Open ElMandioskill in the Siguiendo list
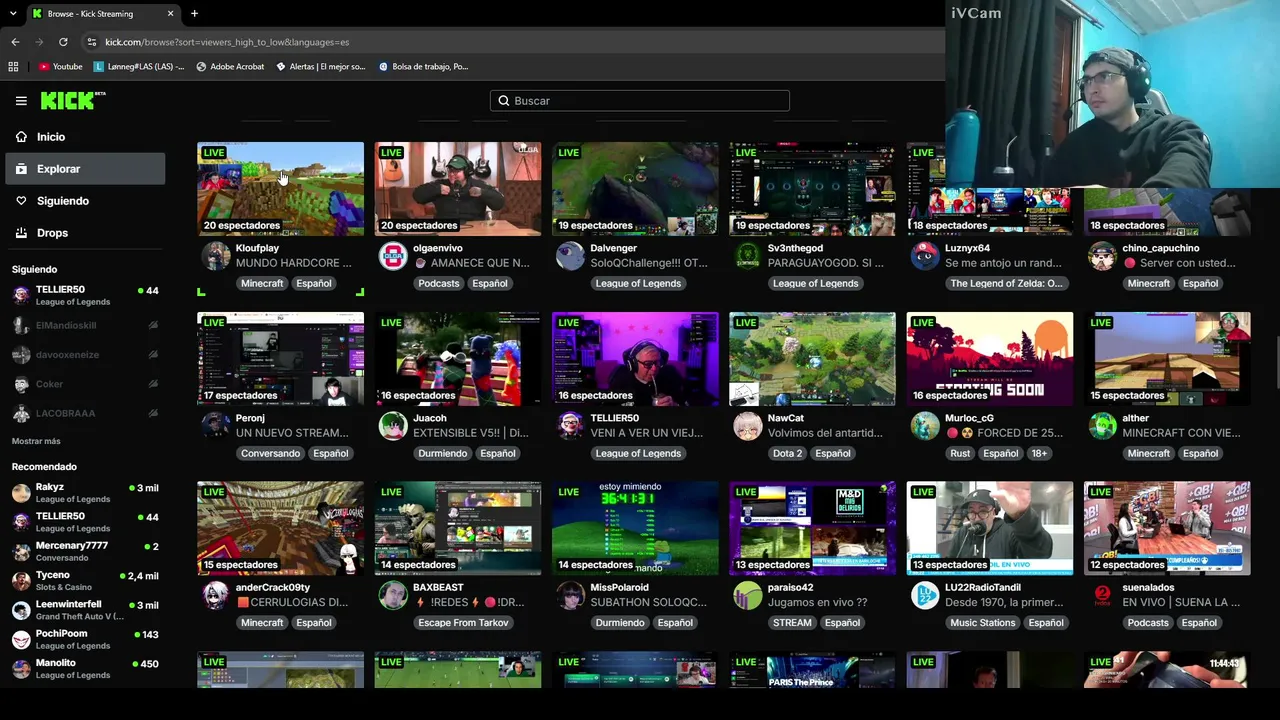The image size is (1280, 720). click(85, 325)
